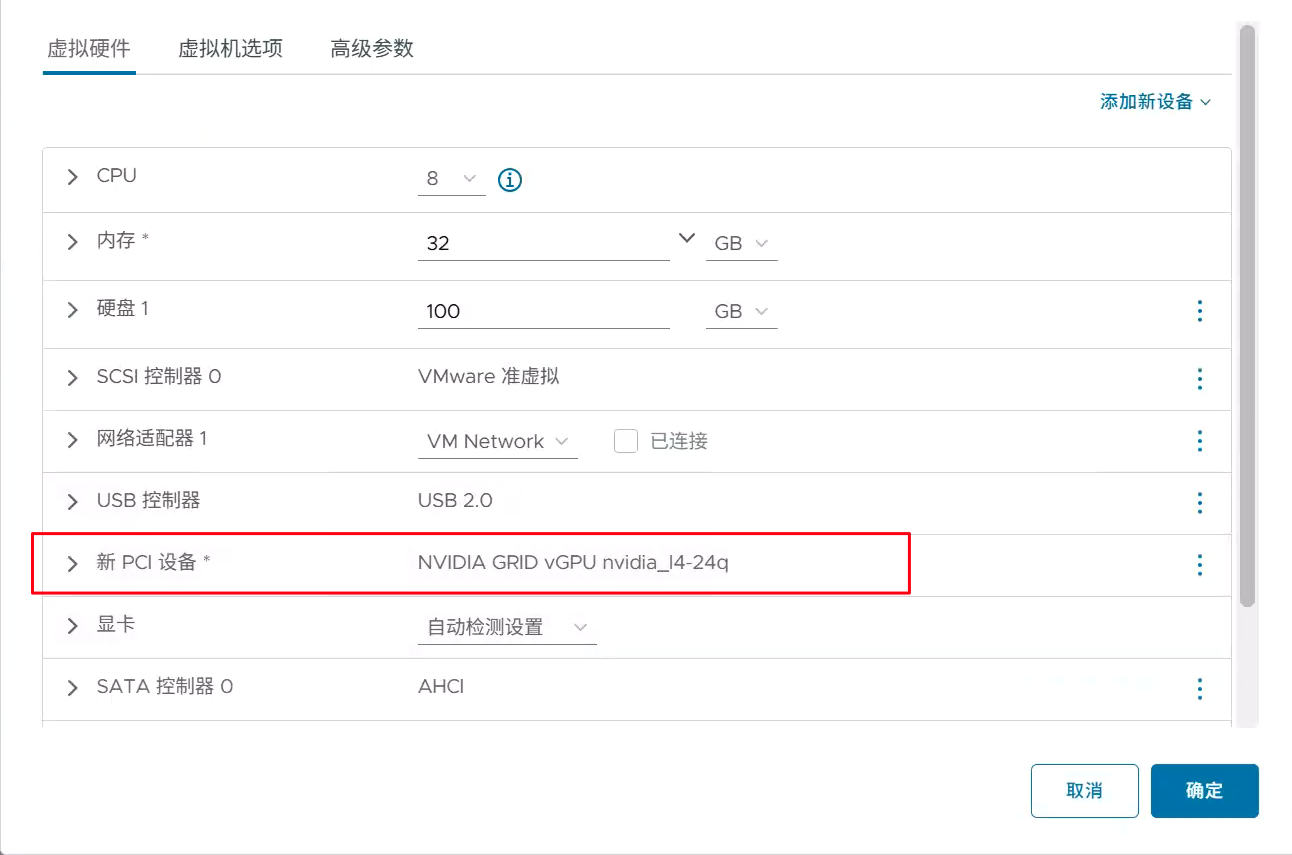The height and width of the screenshot is (855, 1292).
Task: Expand the 内存 settings row
Action: [x=72, y=242]
